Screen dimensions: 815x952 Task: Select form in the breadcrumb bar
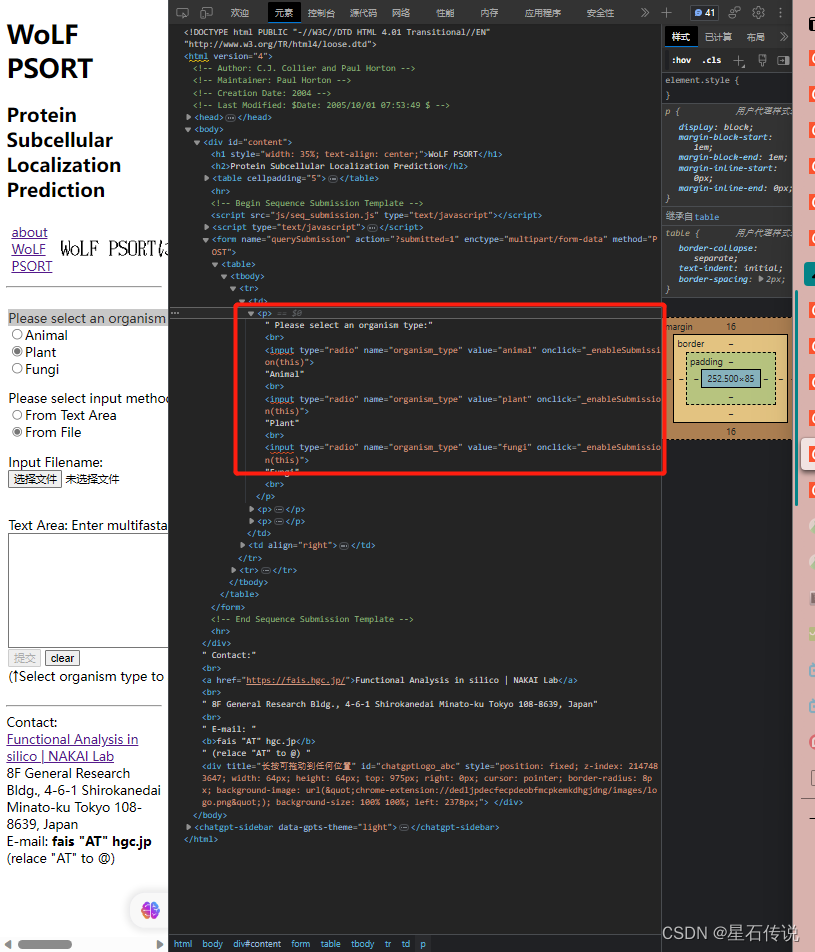300,944
